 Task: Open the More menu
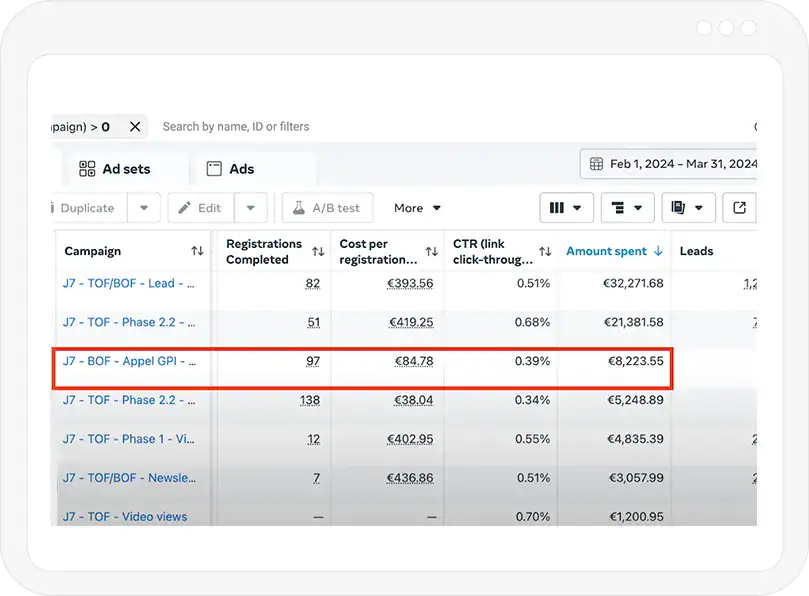coord(417,208)
